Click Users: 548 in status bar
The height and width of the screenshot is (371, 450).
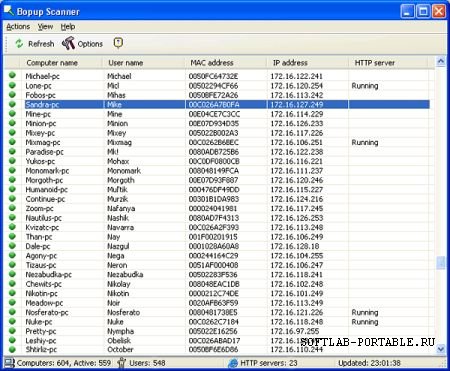tap(147, 363)
